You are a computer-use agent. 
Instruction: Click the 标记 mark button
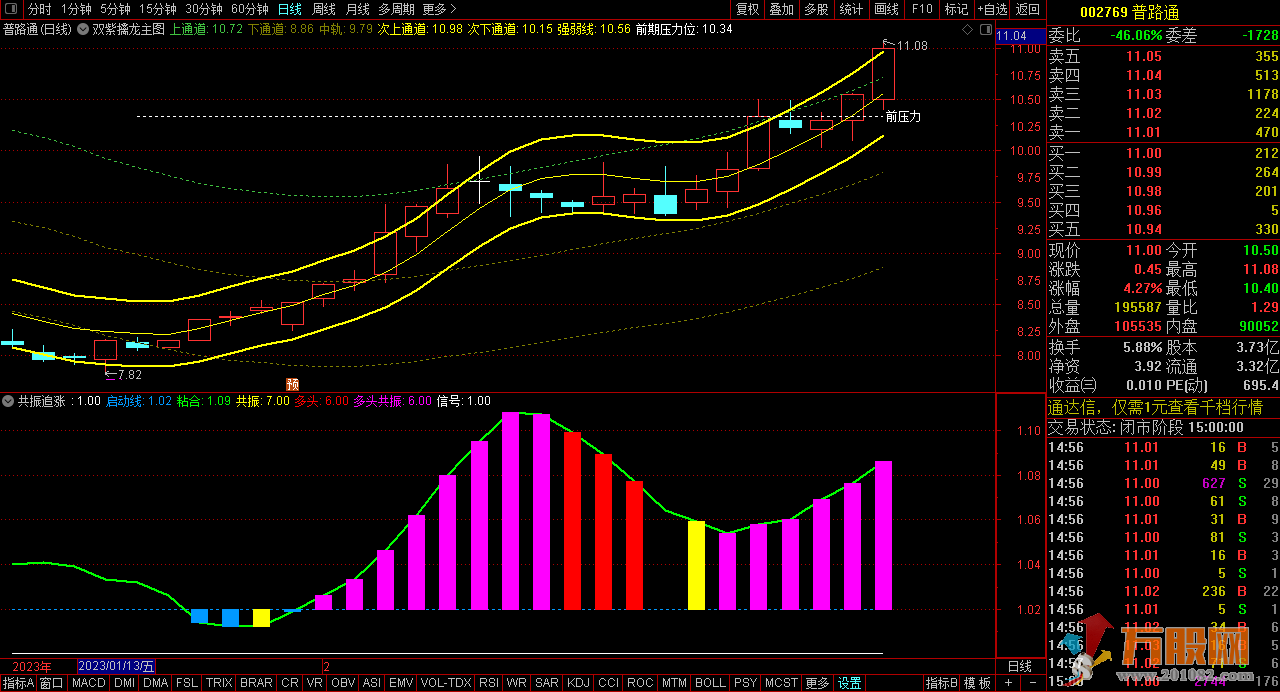(956, 9)
